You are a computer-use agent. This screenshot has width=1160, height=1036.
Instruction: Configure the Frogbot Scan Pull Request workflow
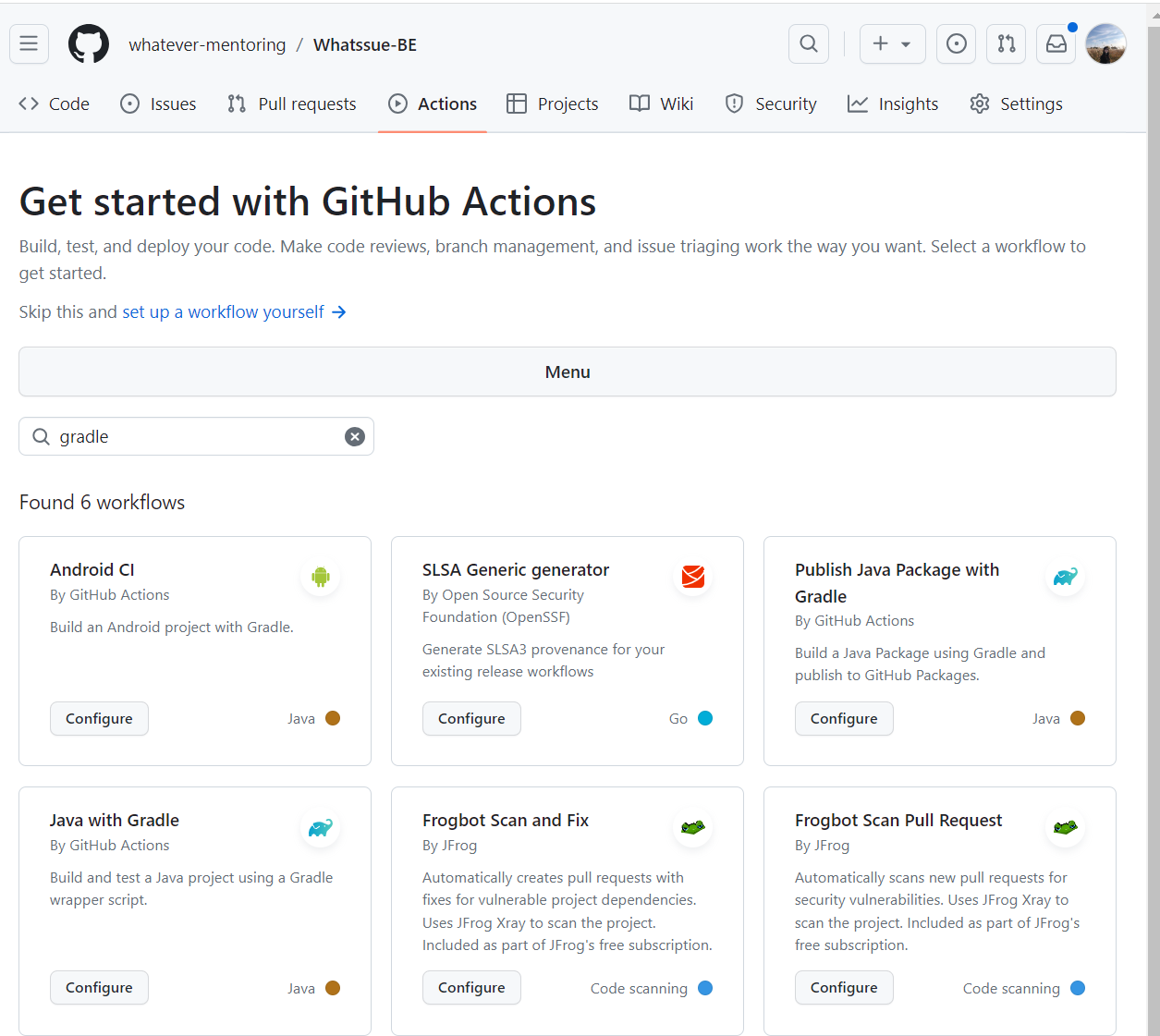click(844, 987)
